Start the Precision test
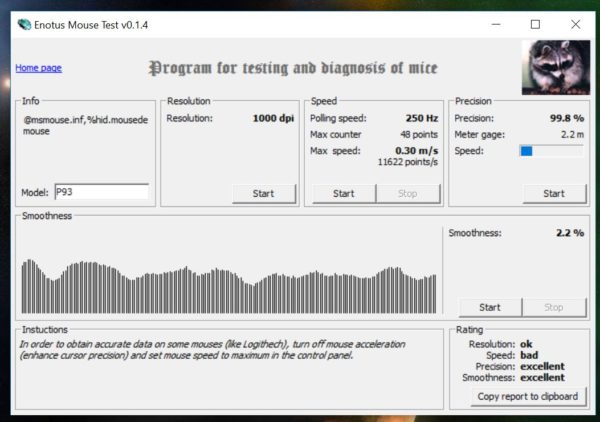The image size is (600, 422). tap(554, 194)
